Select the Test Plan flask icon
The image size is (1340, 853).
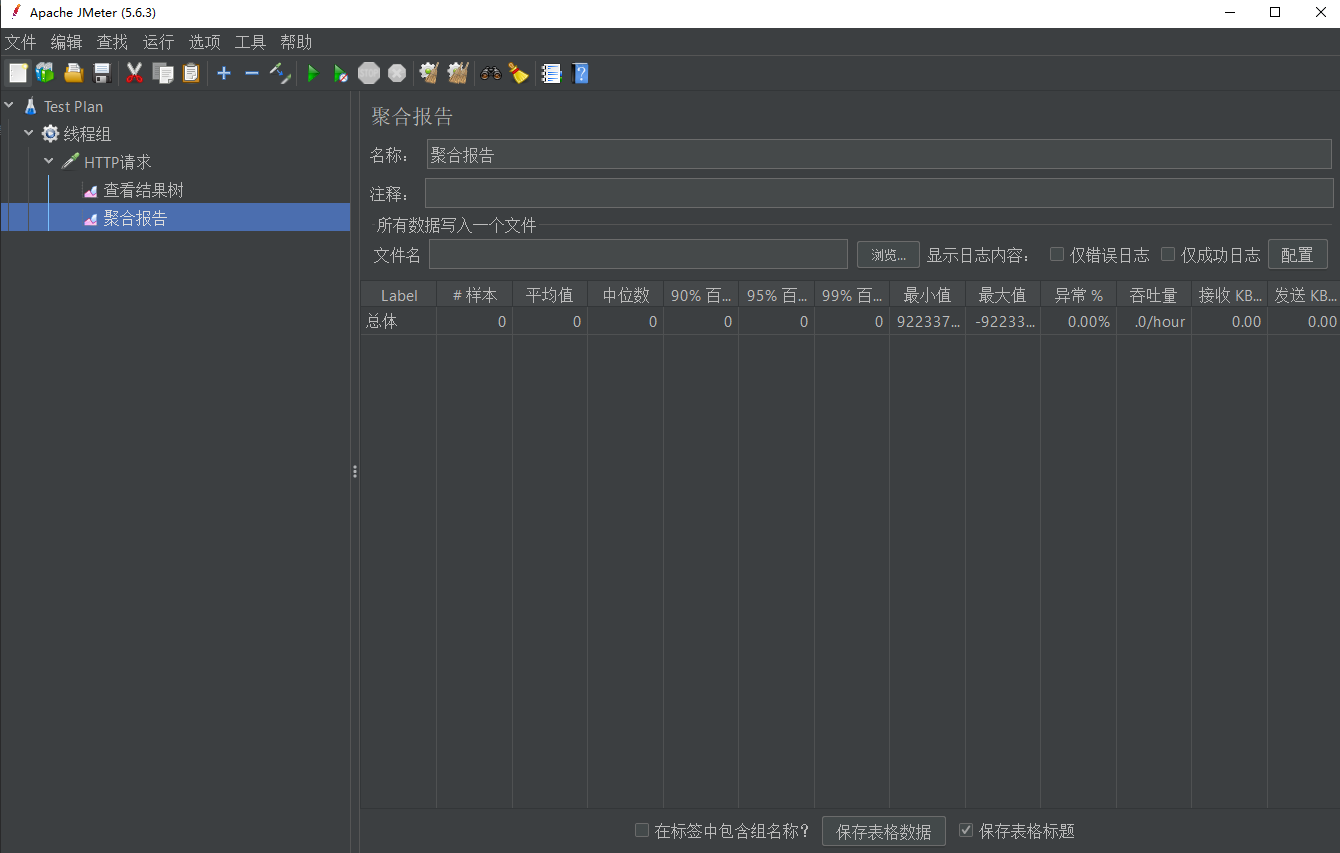tap(30, 106)
